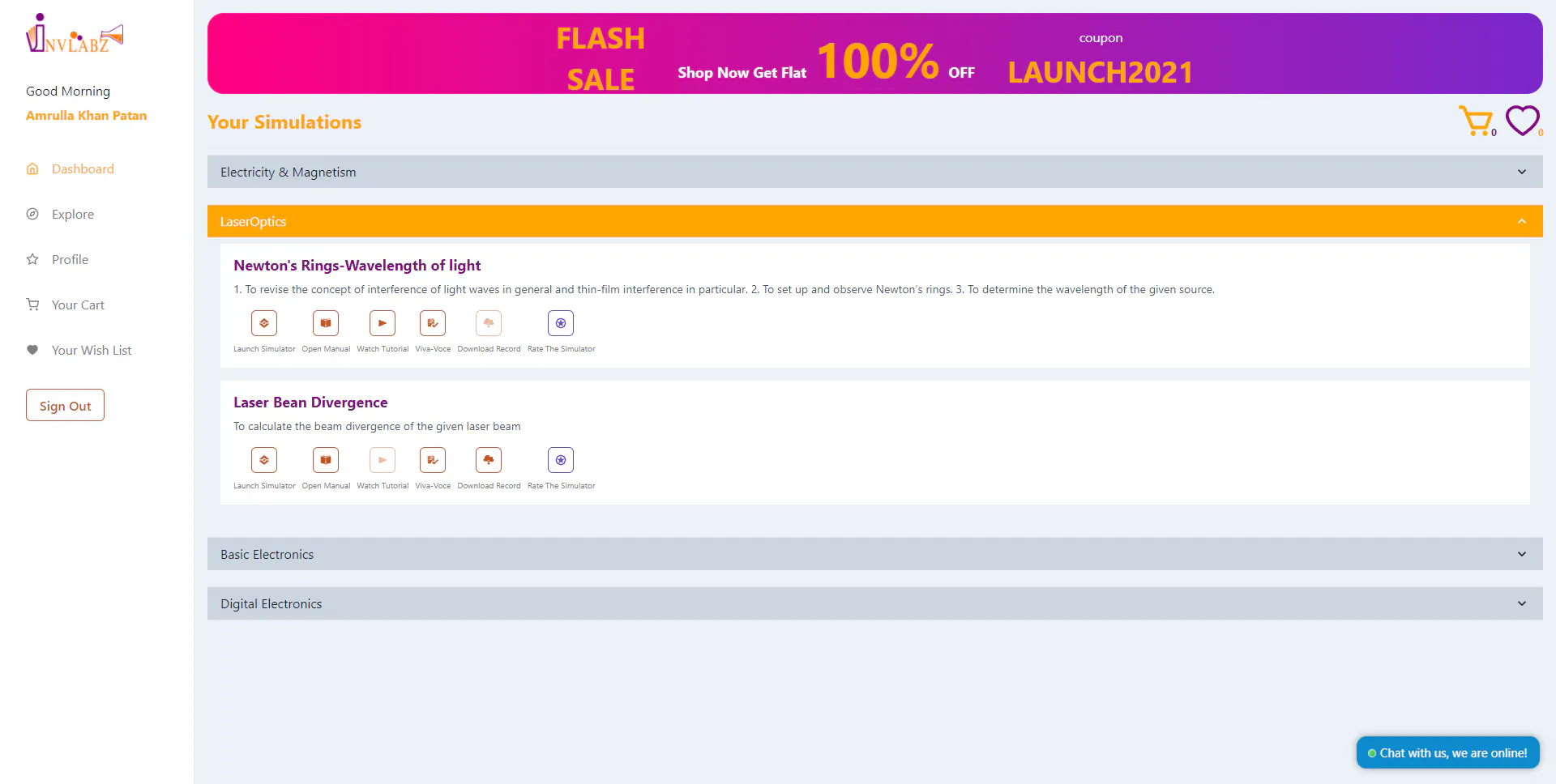
Task: Expand the Basic Electronics section
Action: point(875,554)
